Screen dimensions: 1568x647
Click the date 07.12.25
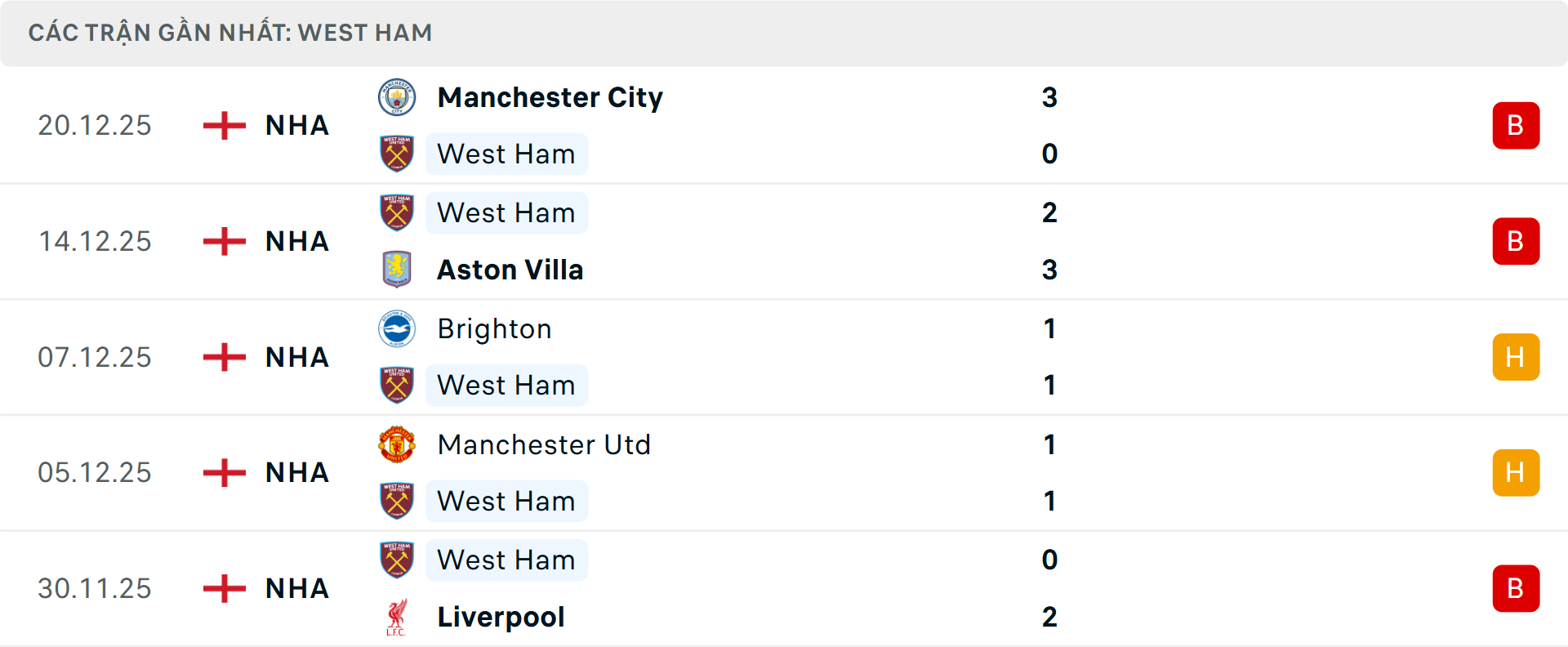click(x=95, y=357)
